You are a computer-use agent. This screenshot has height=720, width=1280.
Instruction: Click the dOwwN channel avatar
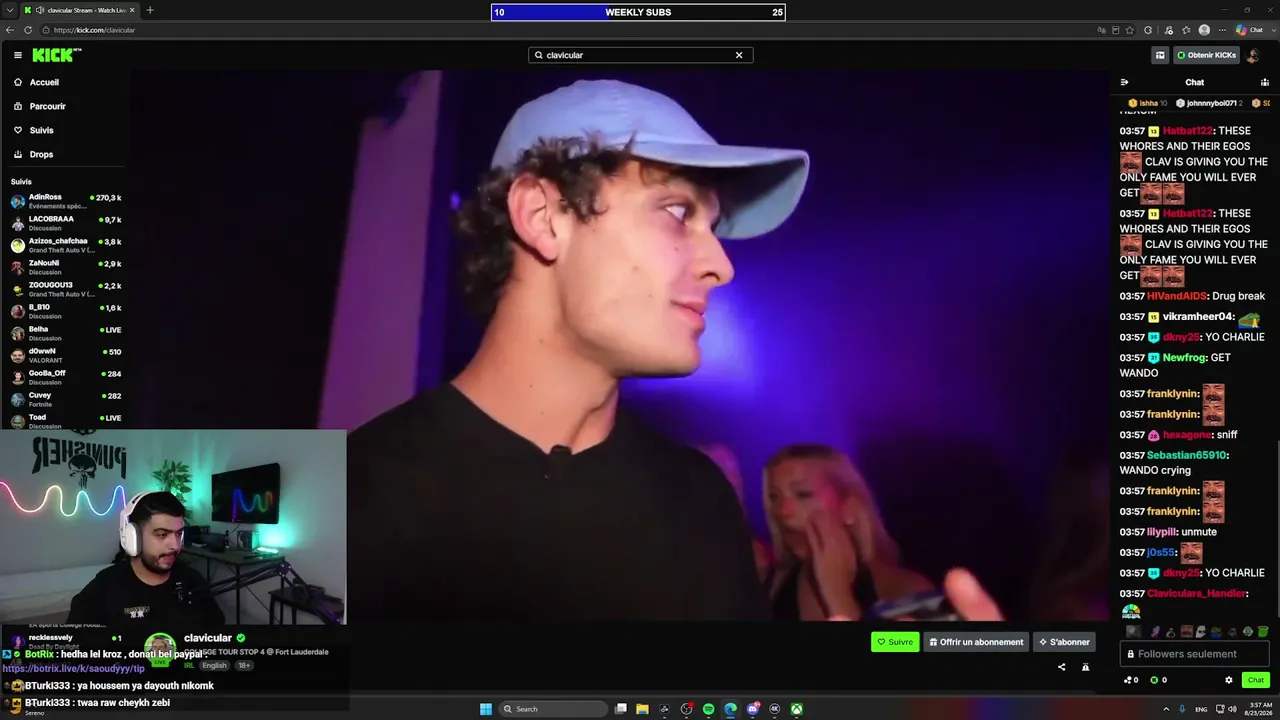[18, 355]
